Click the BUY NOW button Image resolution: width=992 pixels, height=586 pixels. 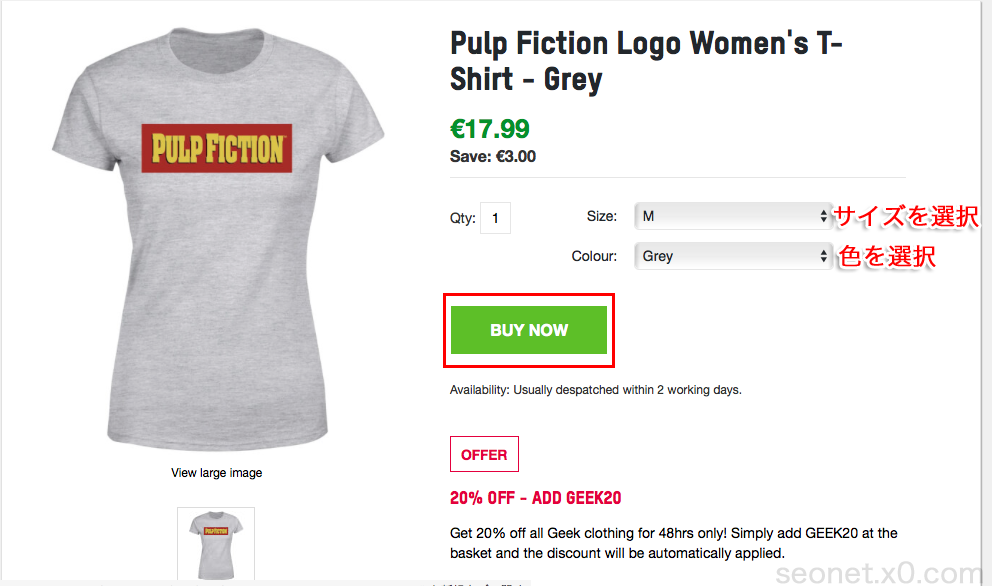(529, 330)
